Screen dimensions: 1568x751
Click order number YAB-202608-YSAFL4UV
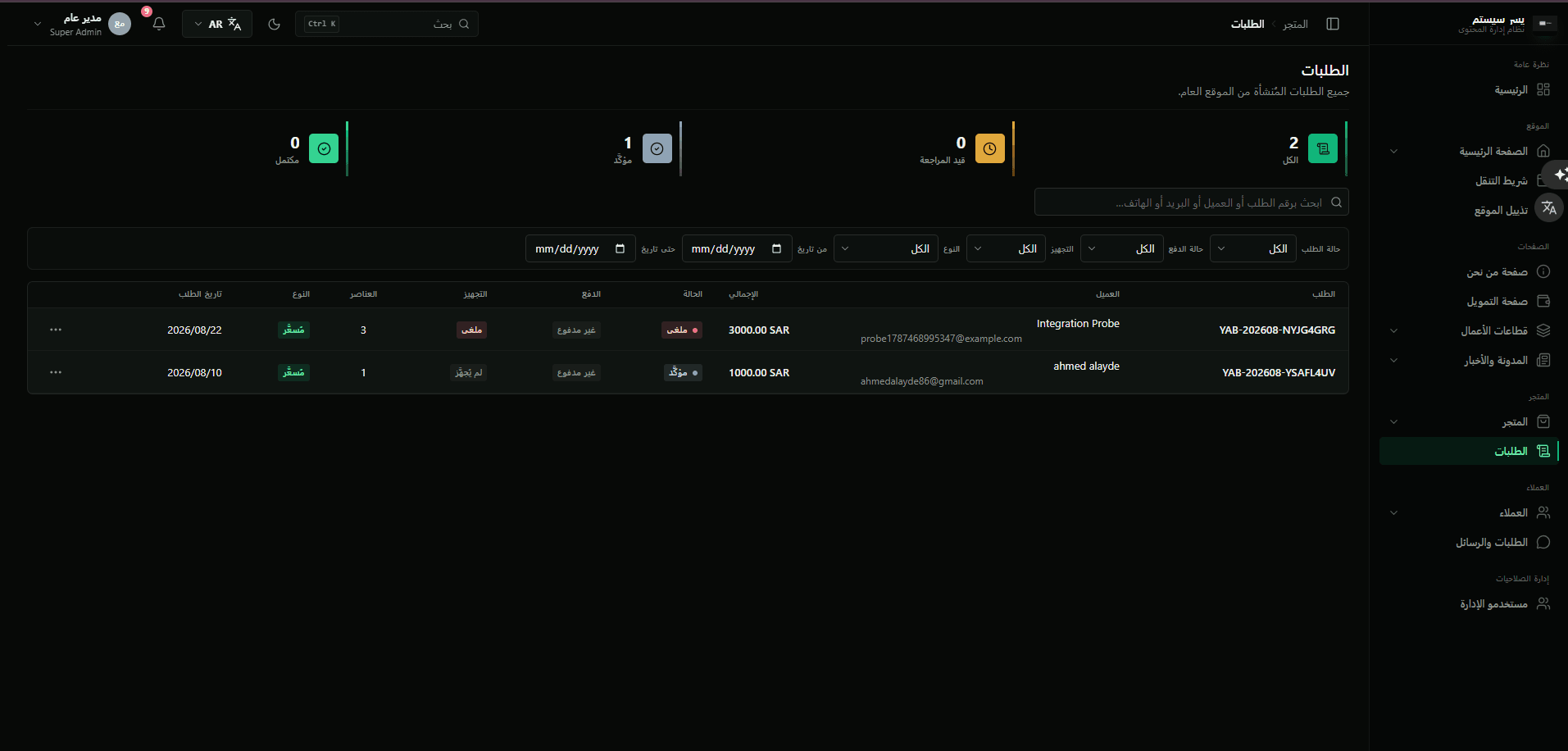pyautogui.click(x=1279, y=372)
